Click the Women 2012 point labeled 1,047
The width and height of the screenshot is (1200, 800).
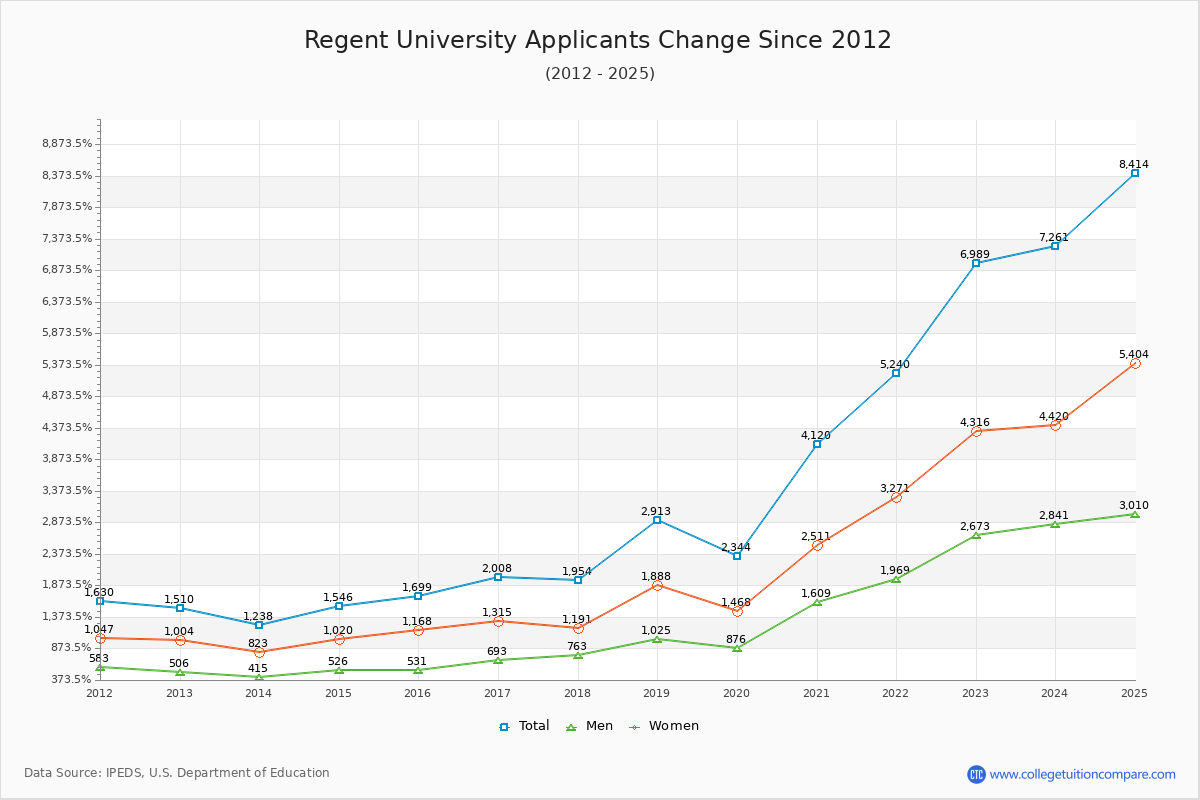tap(100, 638)
